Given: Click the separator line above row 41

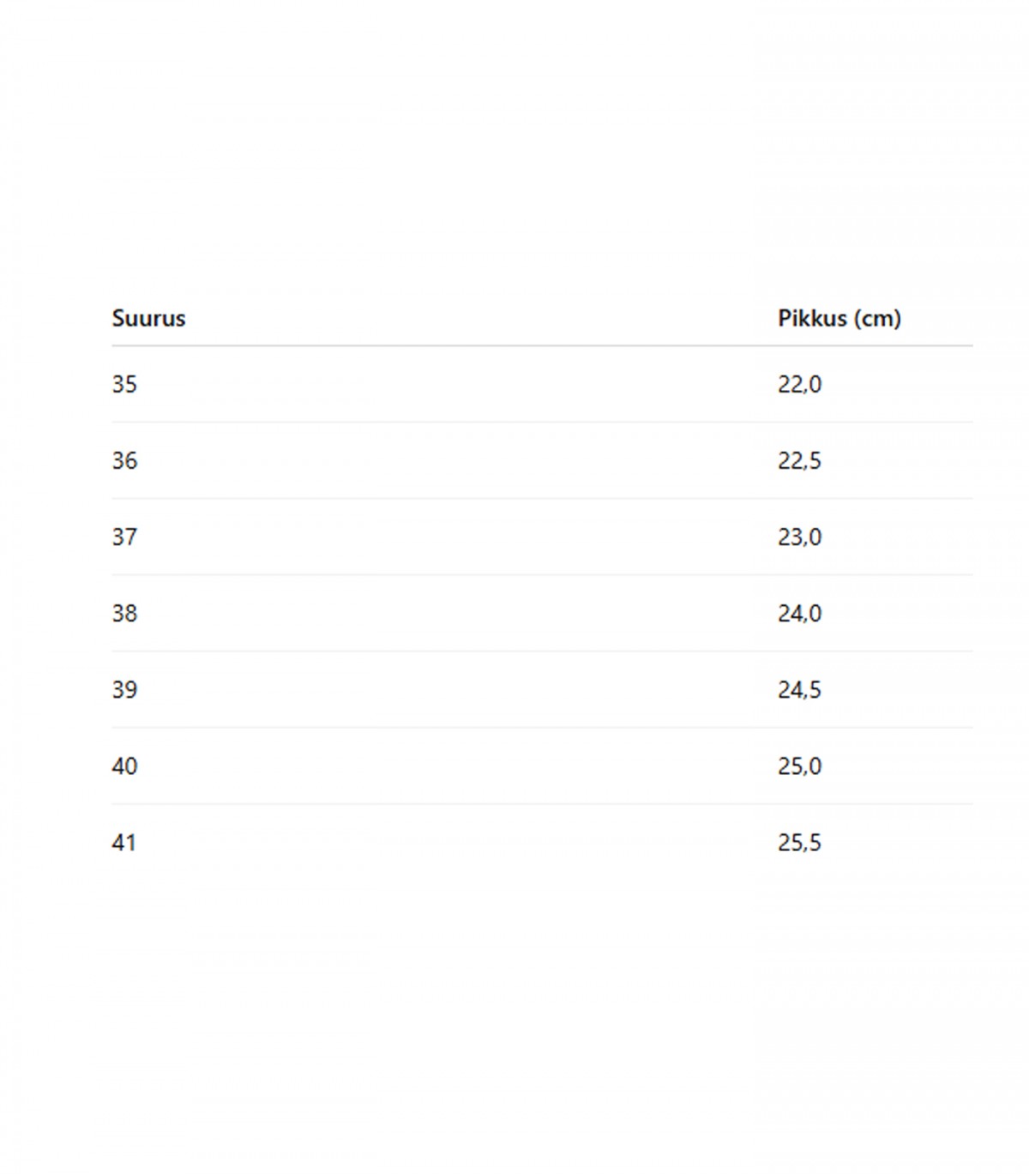Looking at the screenshot, I should [542, 804].
